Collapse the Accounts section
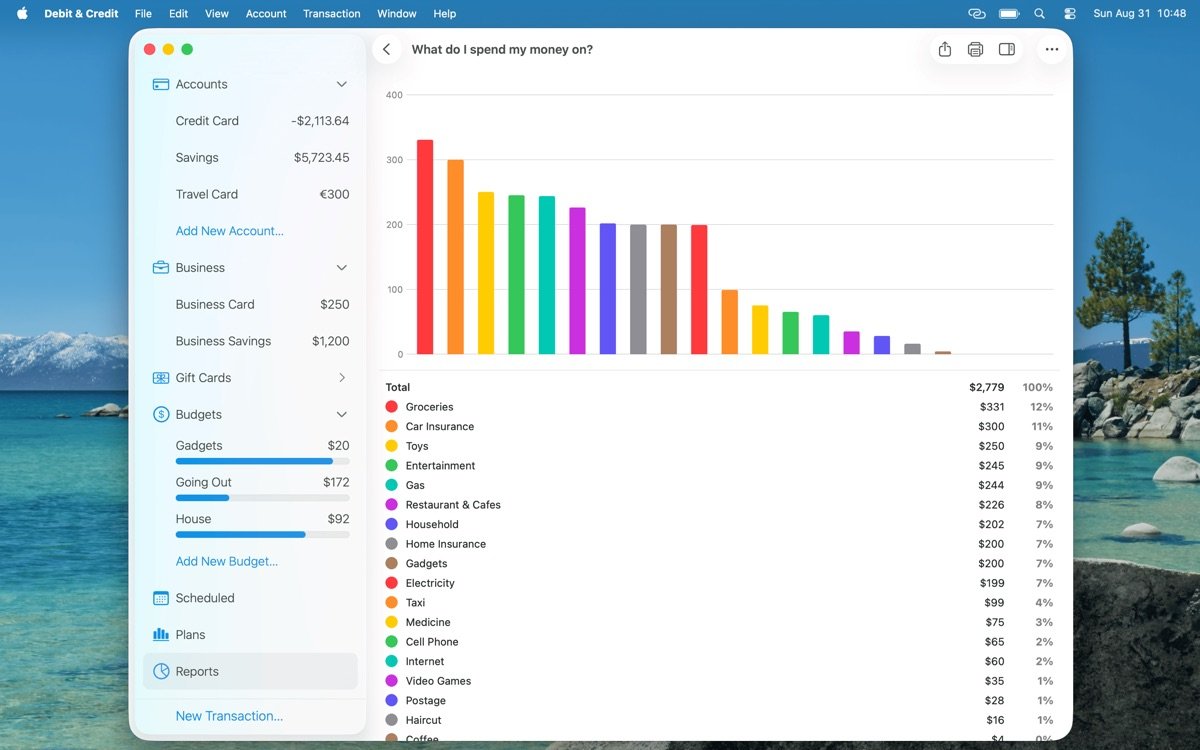Image resolution: width=1200 pixels, height=750 pixels. click(341, 85)
